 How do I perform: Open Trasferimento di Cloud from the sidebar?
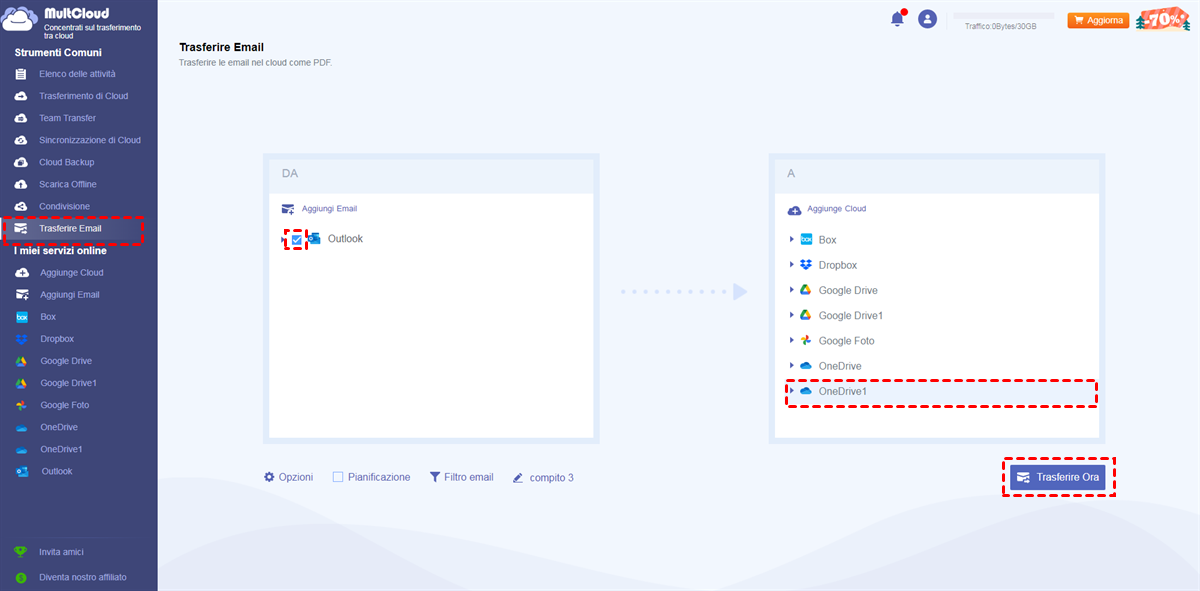[83, 96]
